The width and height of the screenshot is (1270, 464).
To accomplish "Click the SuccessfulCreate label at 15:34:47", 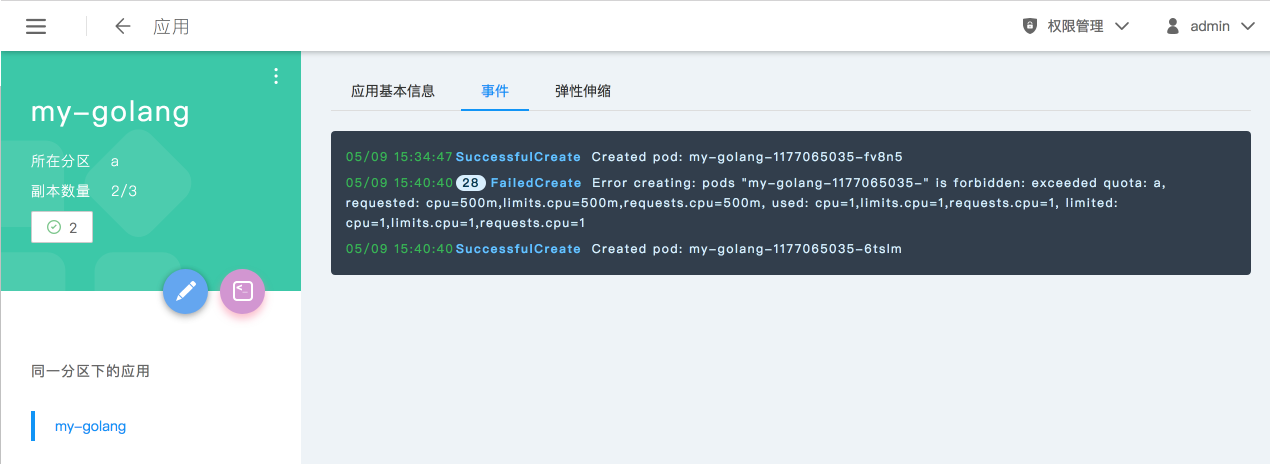I will click(x=518, y=157).
